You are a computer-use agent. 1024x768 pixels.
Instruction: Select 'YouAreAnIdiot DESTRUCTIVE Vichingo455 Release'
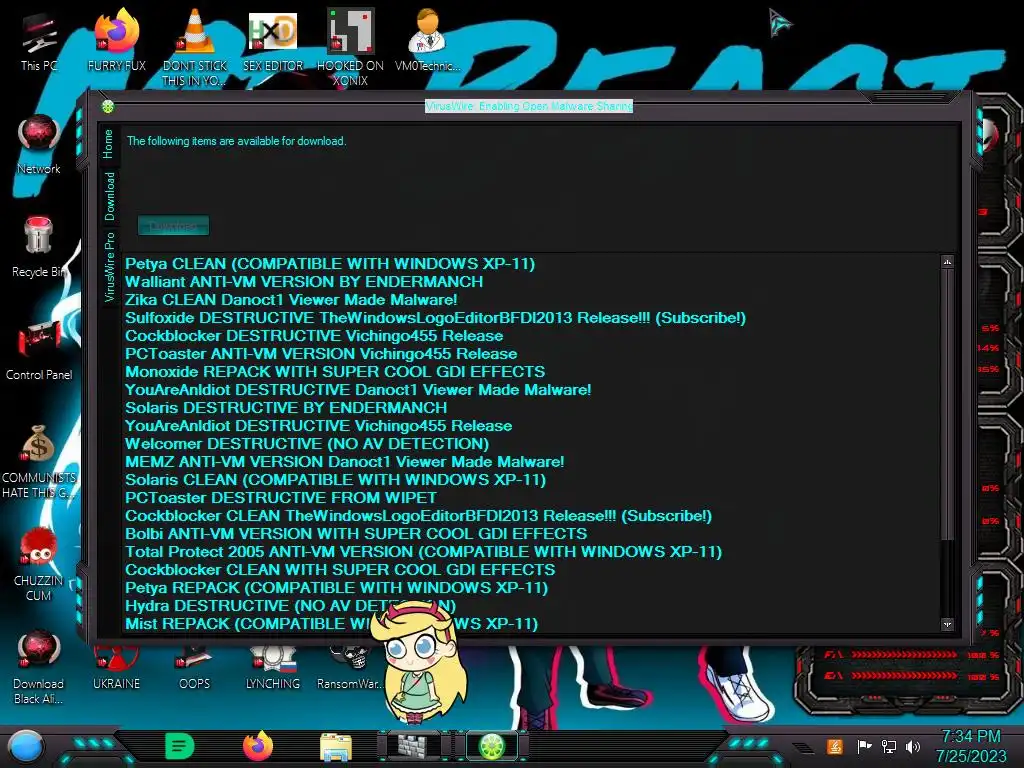(x=318, y=426)
